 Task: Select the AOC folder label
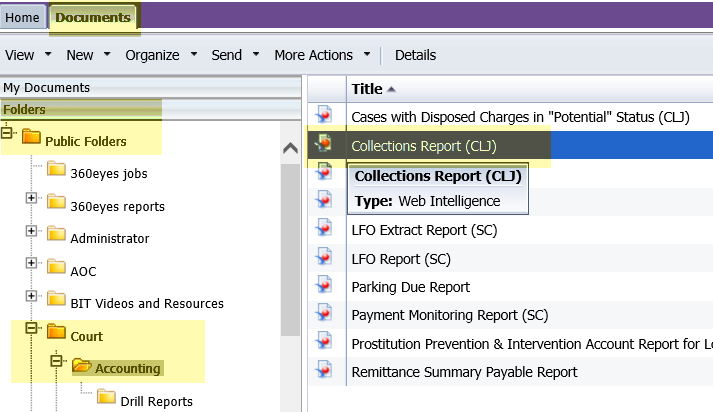click(x=83, y=271)
